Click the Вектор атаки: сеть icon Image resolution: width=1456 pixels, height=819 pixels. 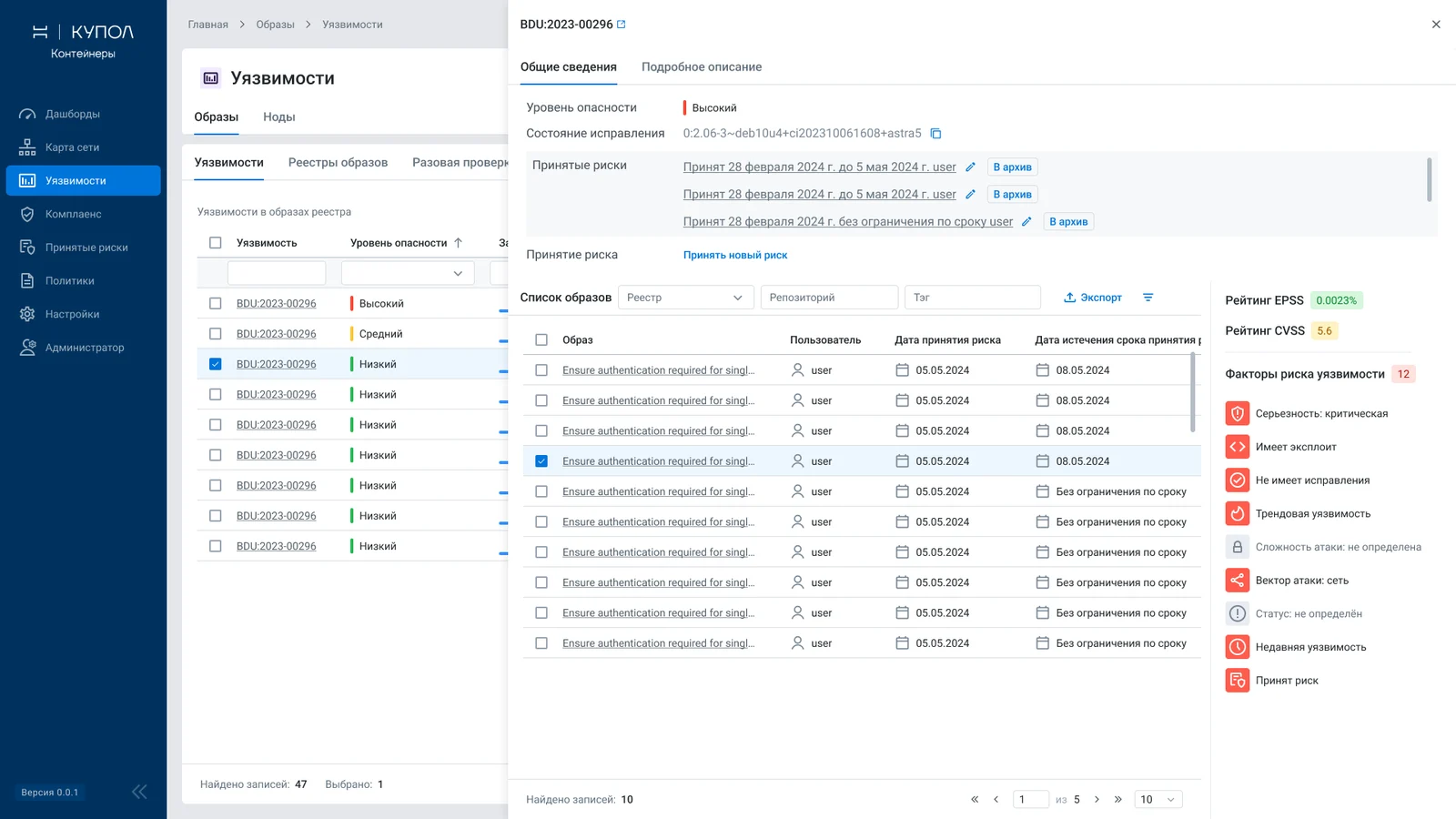(1238, 581)
